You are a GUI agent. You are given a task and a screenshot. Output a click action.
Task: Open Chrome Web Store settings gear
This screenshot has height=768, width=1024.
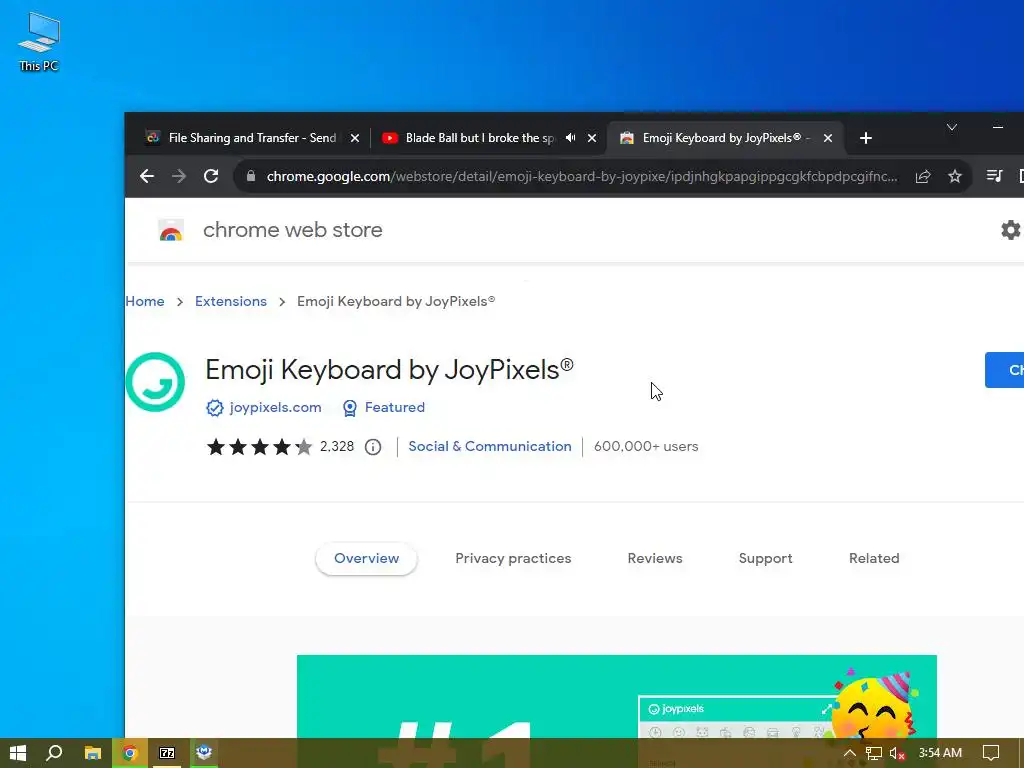[x=1011, y=230]
